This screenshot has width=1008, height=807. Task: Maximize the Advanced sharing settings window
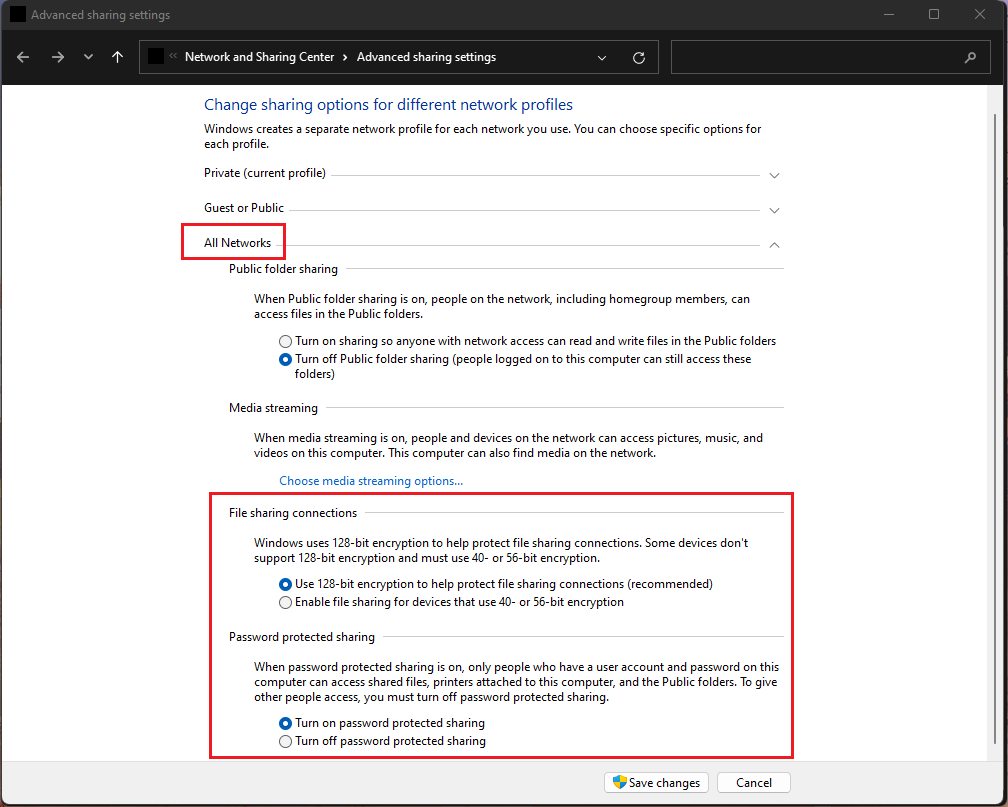934,14
